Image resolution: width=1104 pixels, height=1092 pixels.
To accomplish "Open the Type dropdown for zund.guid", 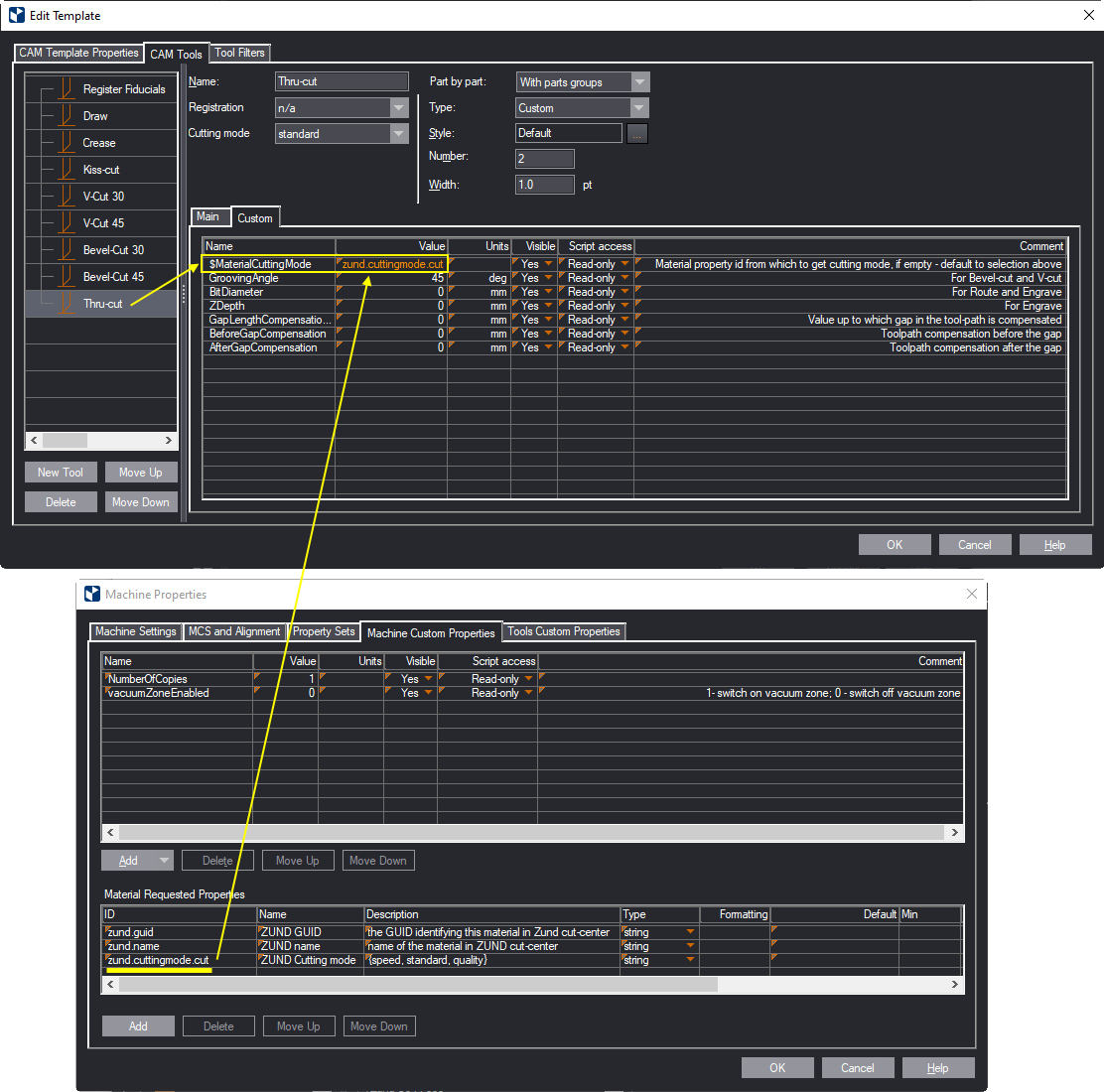I will point(690,932).
